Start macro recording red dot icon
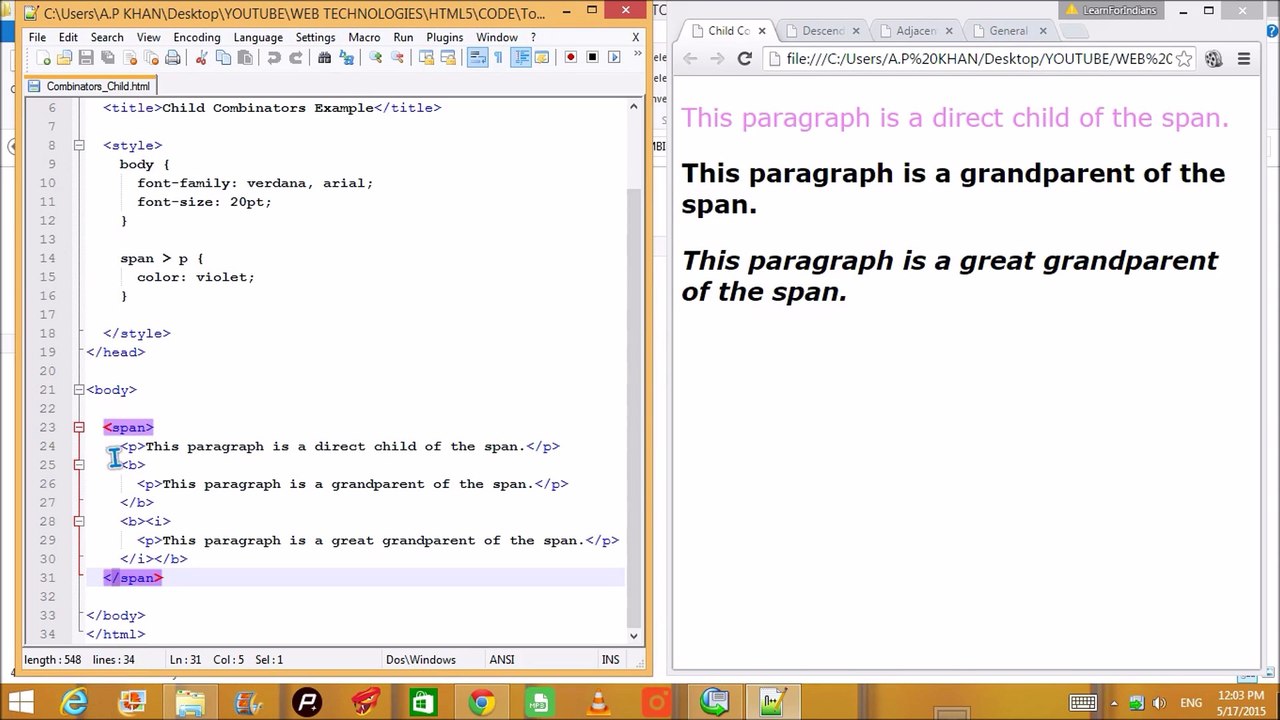Viewport: 1280px width, 720px height. pyautogui.click(x=570, y=58)
